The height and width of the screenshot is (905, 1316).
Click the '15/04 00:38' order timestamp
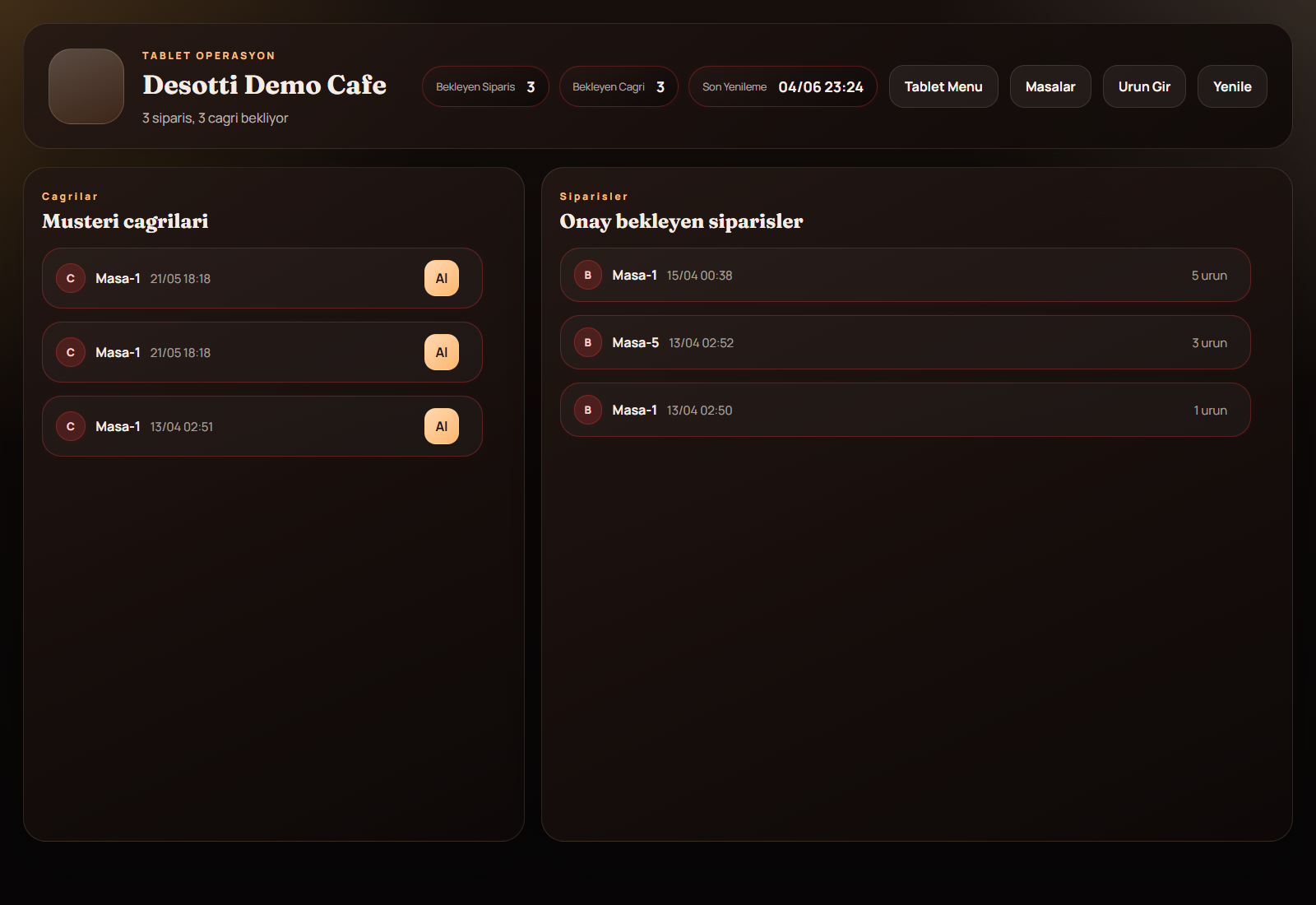click(x=700, y=276)
